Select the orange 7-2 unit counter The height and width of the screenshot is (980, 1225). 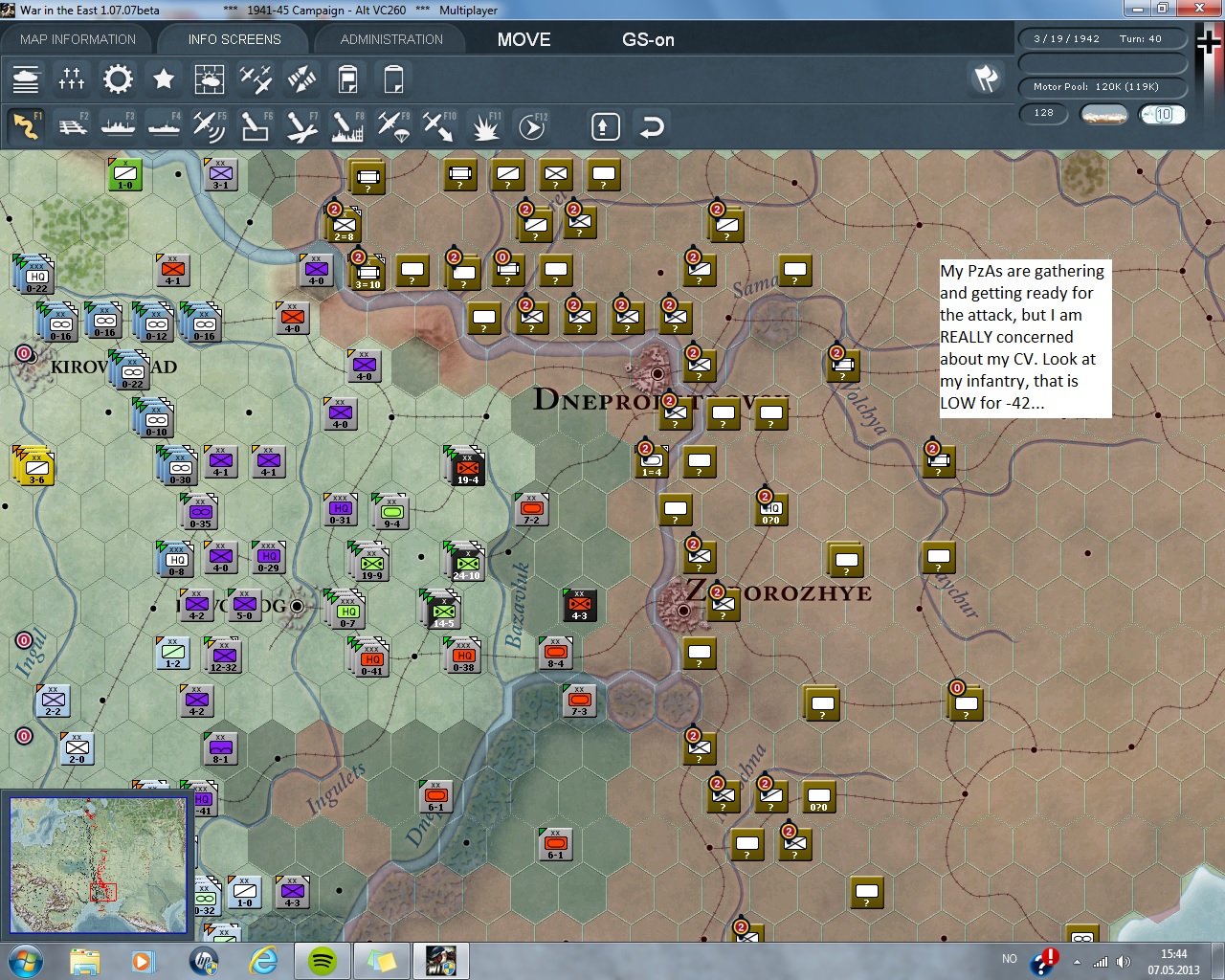pyautogui.click(x=531, y=509)
